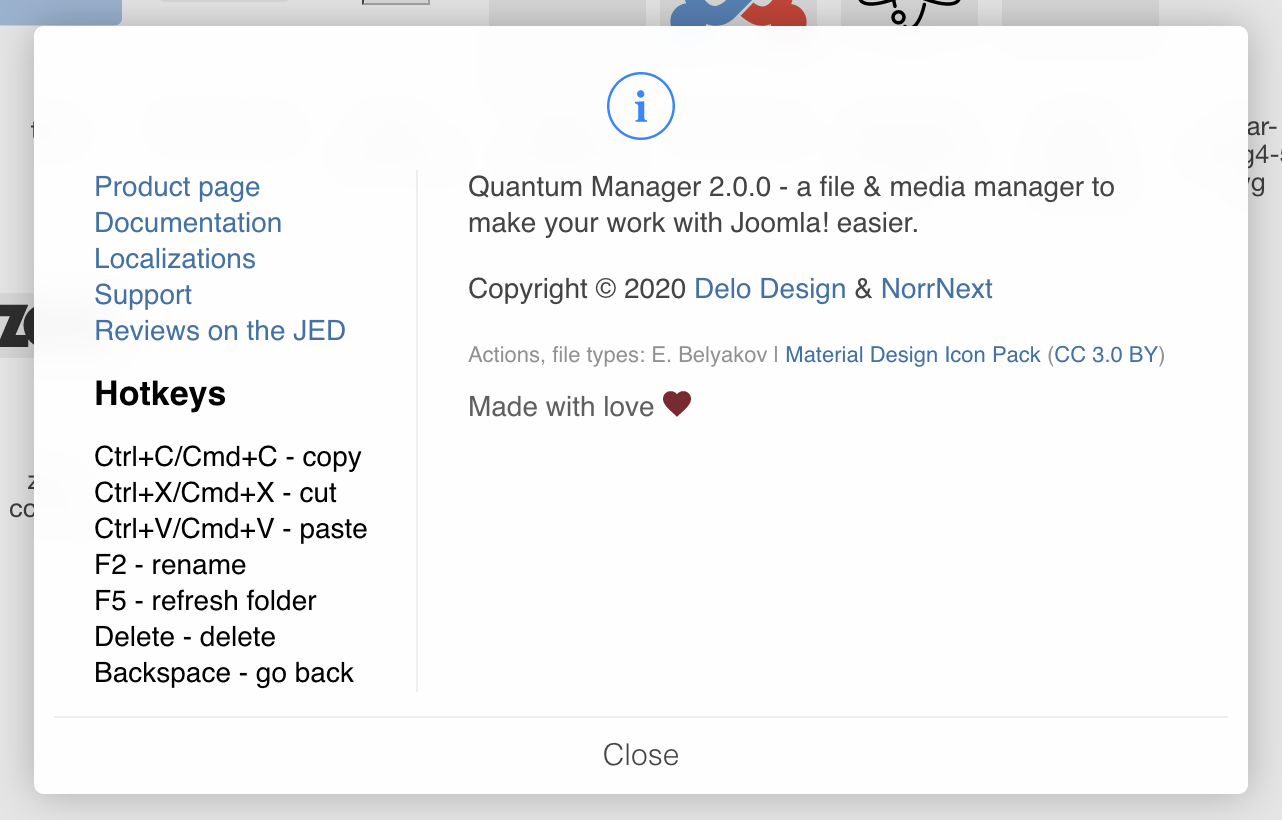Open the Product page link

tap(177, 187)
